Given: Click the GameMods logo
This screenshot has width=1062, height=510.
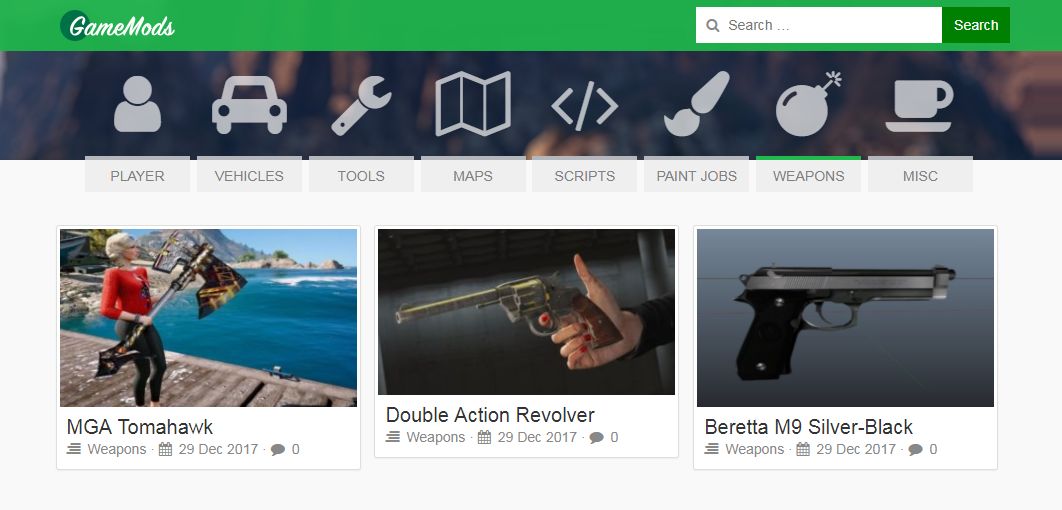Looking at the screenshot, I should pos(118,26).
